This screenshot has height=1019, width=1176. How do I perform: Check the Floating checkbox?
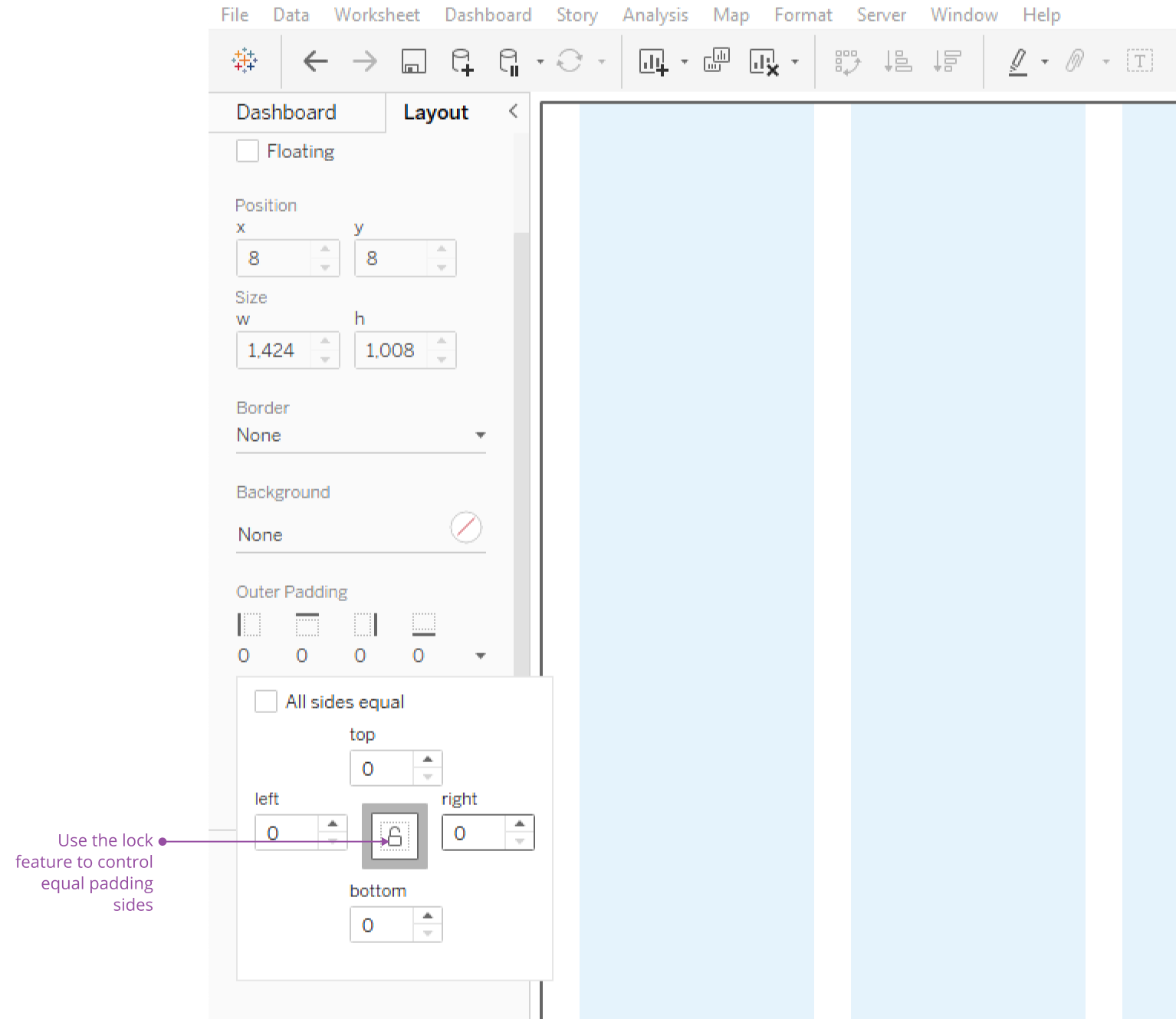(247, 151)
